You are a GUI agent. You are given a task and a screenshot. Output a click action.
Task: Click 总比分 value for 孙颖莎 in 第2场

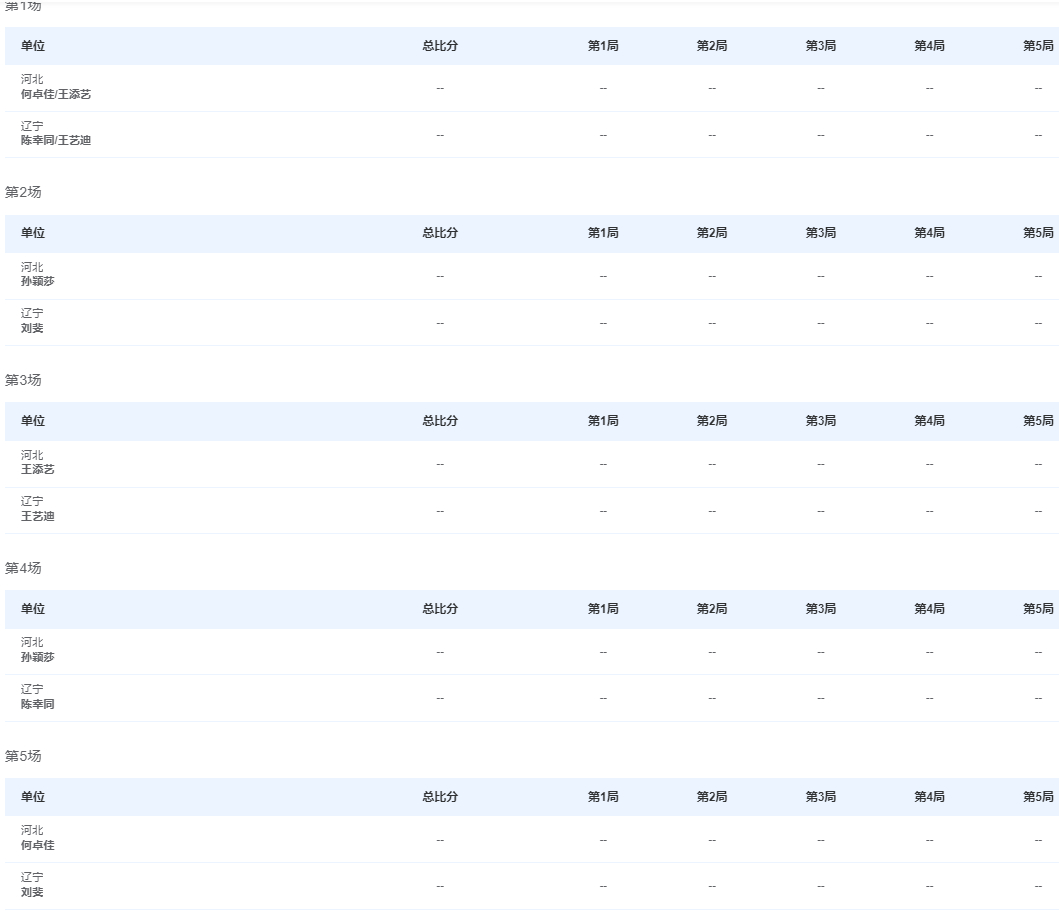point(440,276)
